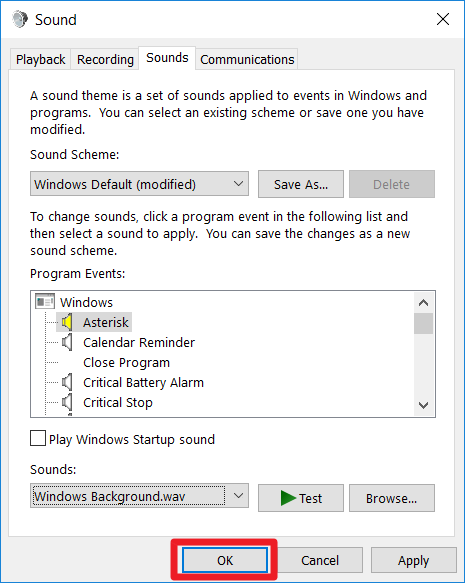Click the speaker icon next to Critical Stop

[x=67, y=402]
